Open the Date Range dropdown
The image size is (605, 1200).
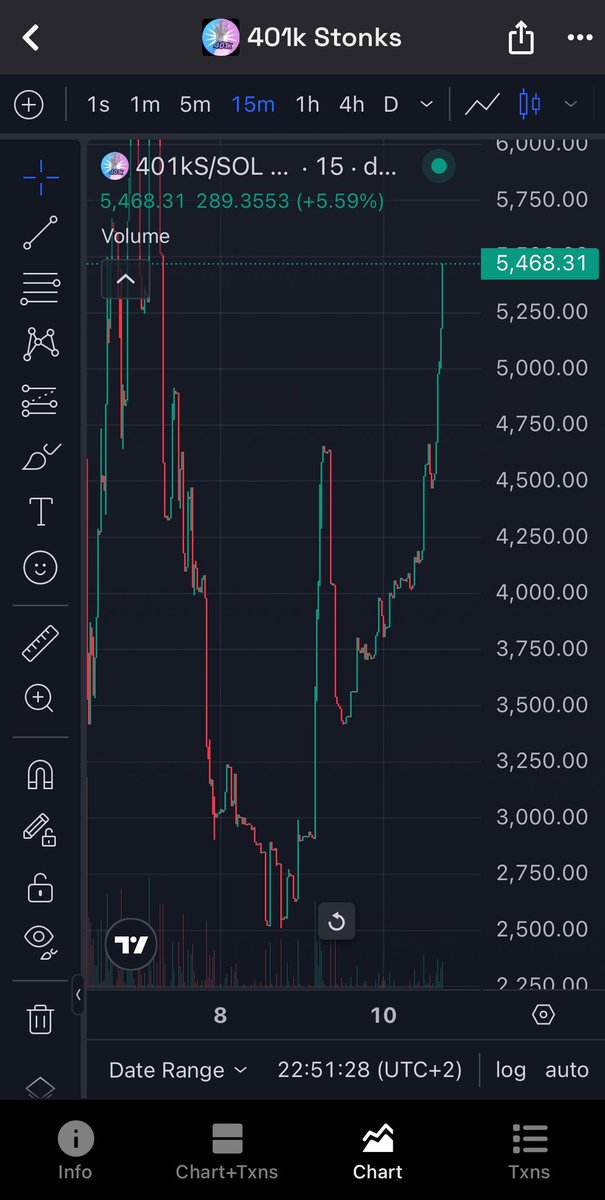tap(178, 1070)
